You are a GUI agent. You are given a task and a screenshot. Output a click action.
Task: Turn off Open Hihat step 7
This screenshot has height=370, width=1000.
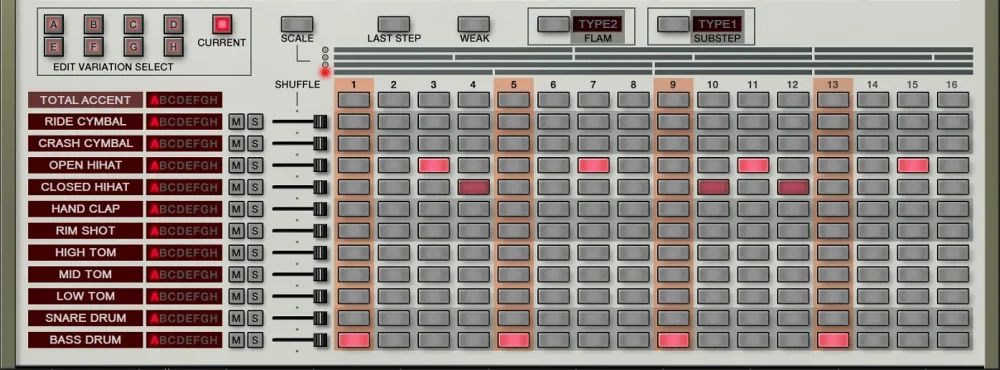[594, 165]
